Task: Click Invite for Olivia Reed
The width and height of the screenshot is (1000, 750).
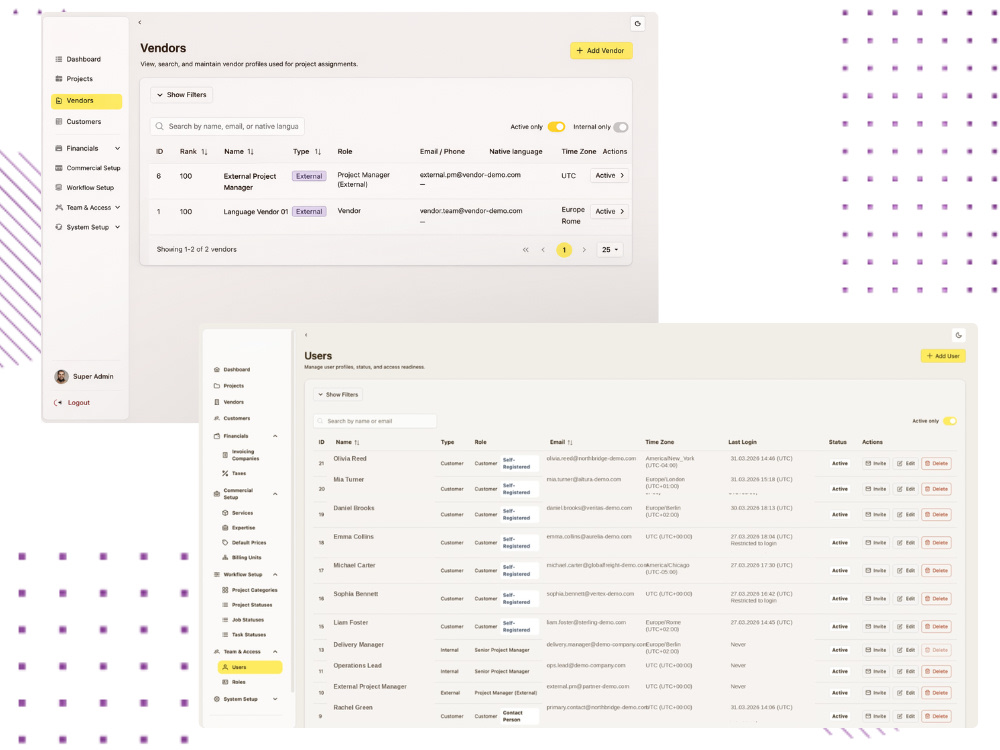Action: 876,464
